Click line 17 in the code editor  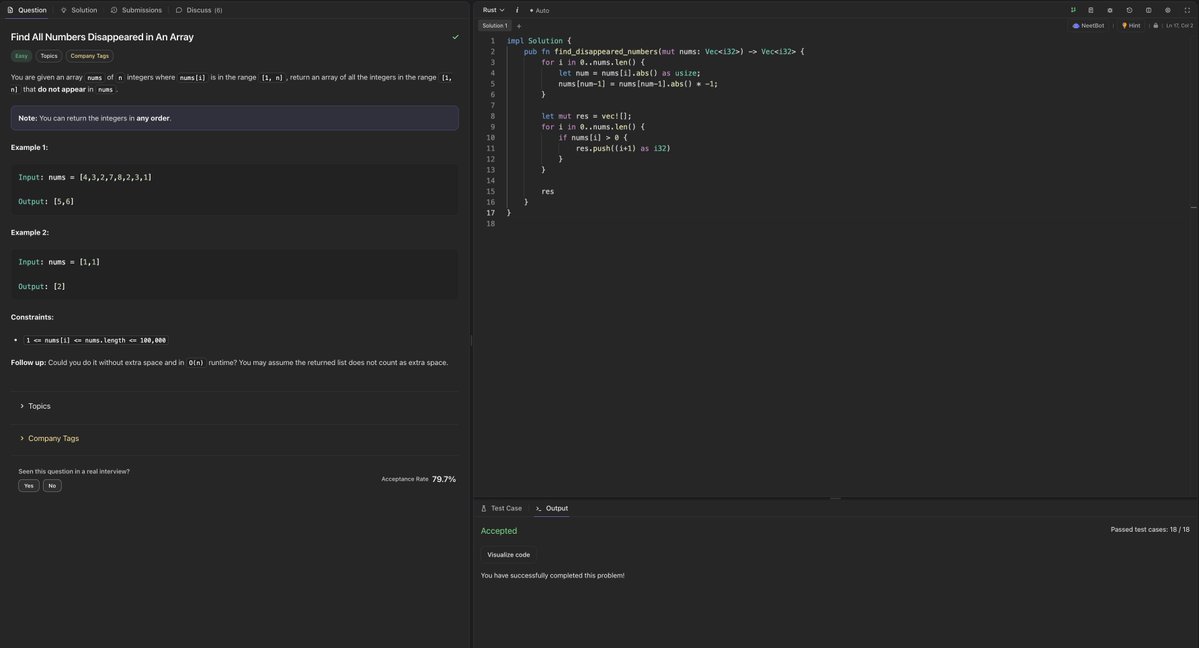click(x=841, y=213)
